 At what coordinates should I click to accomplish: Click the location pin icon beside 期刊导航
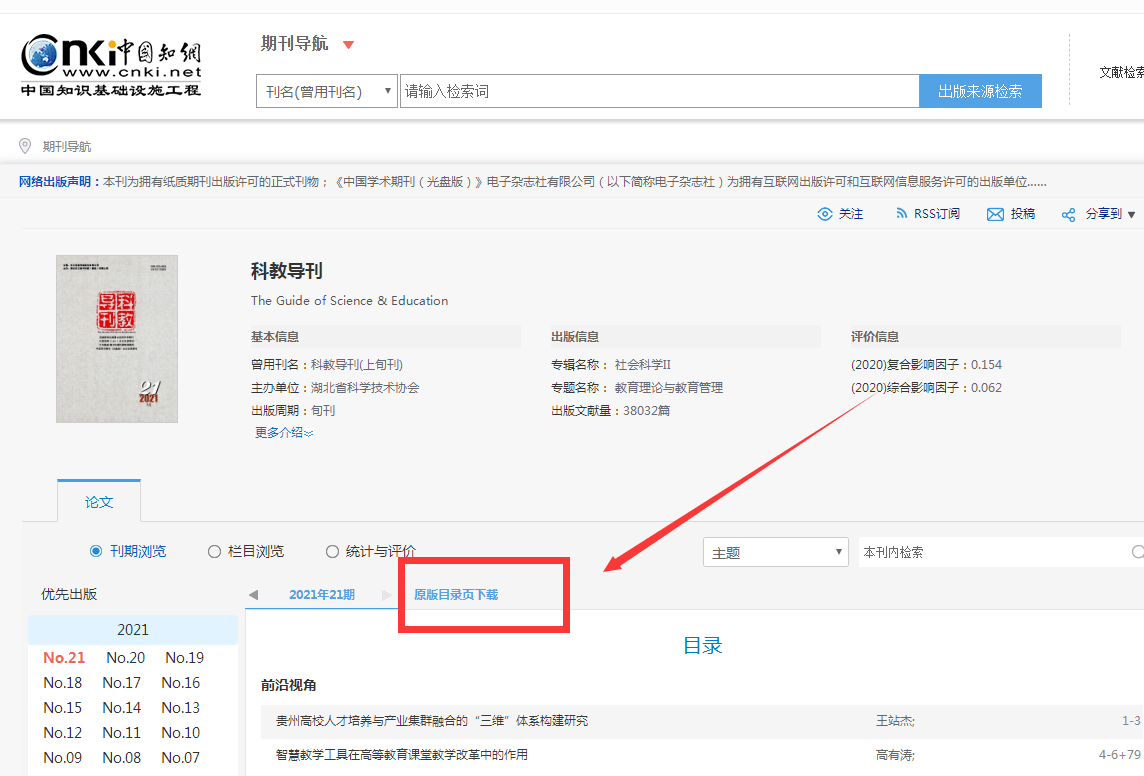tap(25, 146)
